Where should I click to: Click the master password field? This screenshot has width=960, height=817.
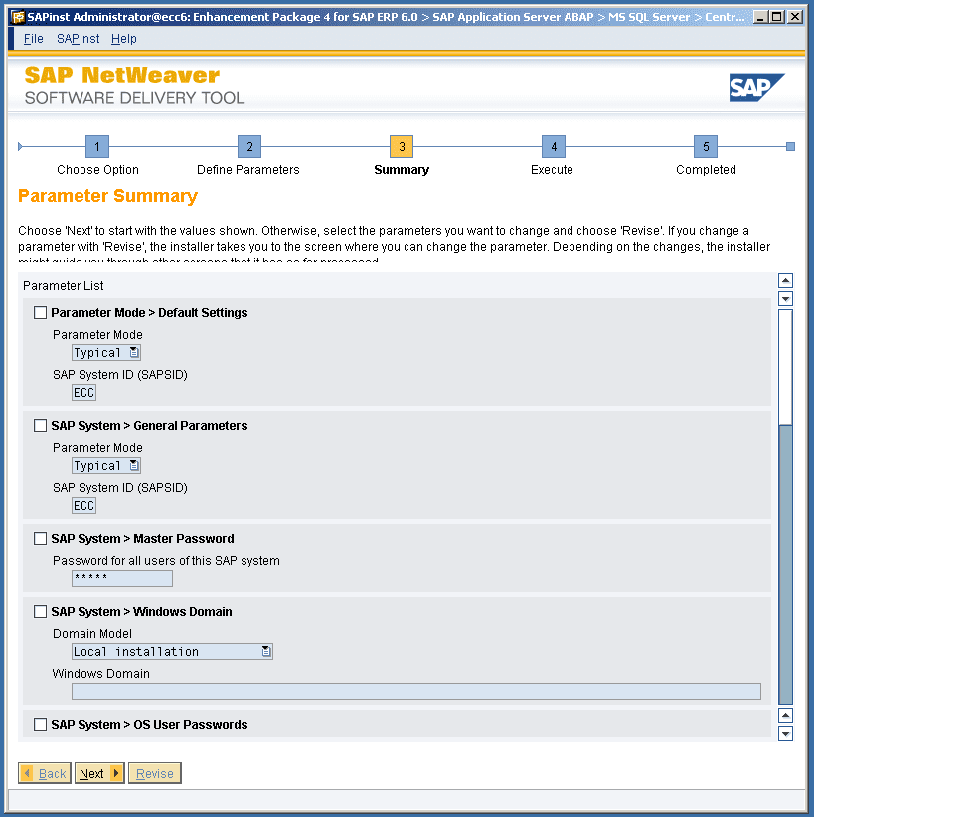pyautogui.click(x=122, y=578)
